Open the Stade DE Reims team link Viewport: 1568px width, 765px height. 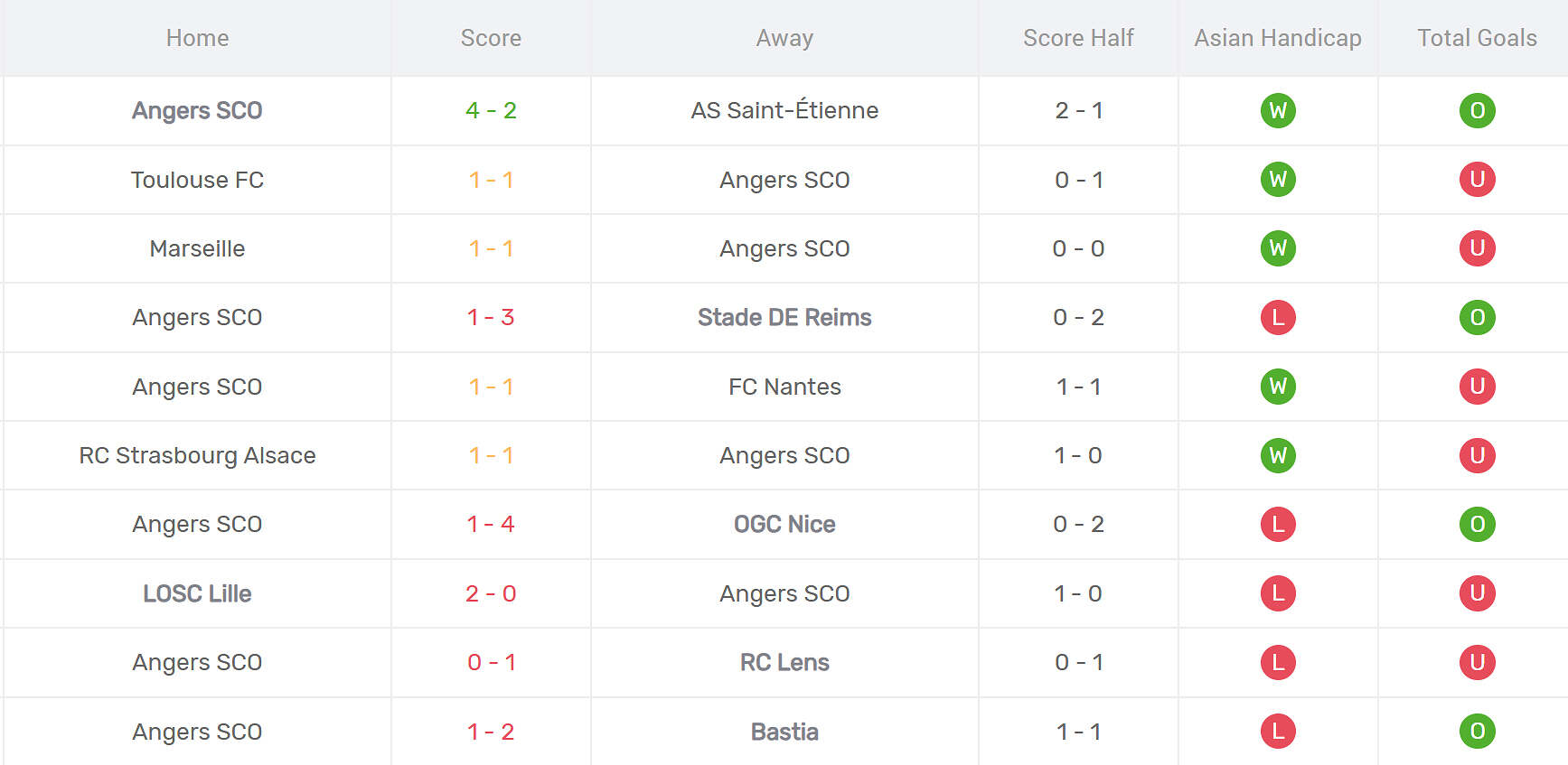(784, 317)
